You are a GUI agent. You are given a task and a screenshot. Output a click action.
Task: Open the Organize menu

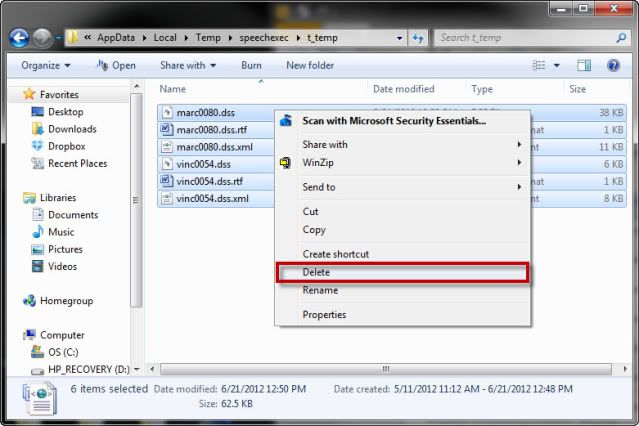coord(46,66)
